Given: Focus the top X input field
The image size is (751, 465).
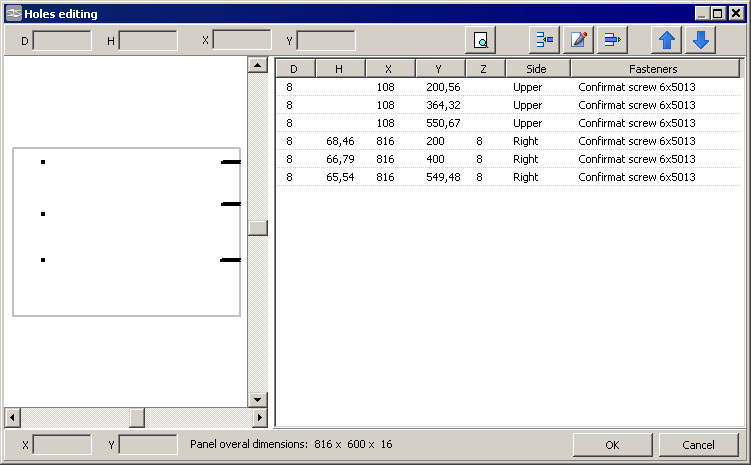Looking at the screenshot, I should point(242,40).
